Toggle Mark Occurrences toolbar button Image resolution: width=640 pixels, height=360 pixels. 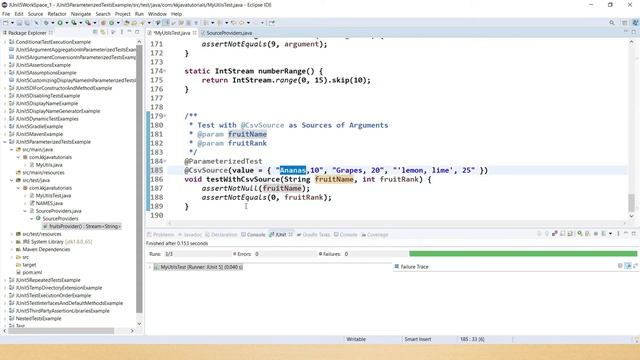(x=165, y=23)
